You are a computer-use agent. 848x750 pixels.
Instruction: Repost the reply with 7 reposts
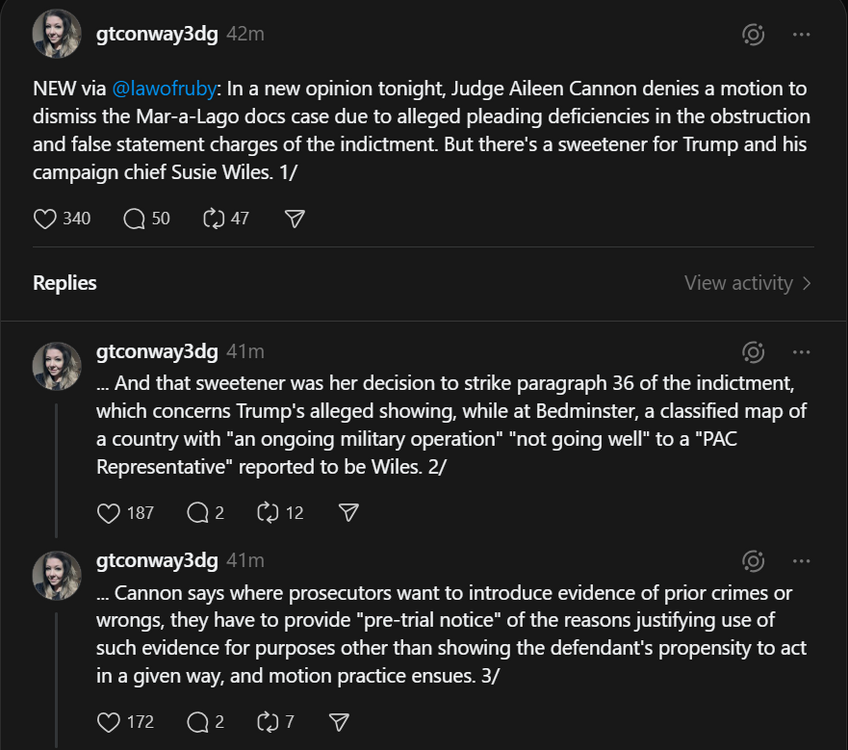point(268,721)
